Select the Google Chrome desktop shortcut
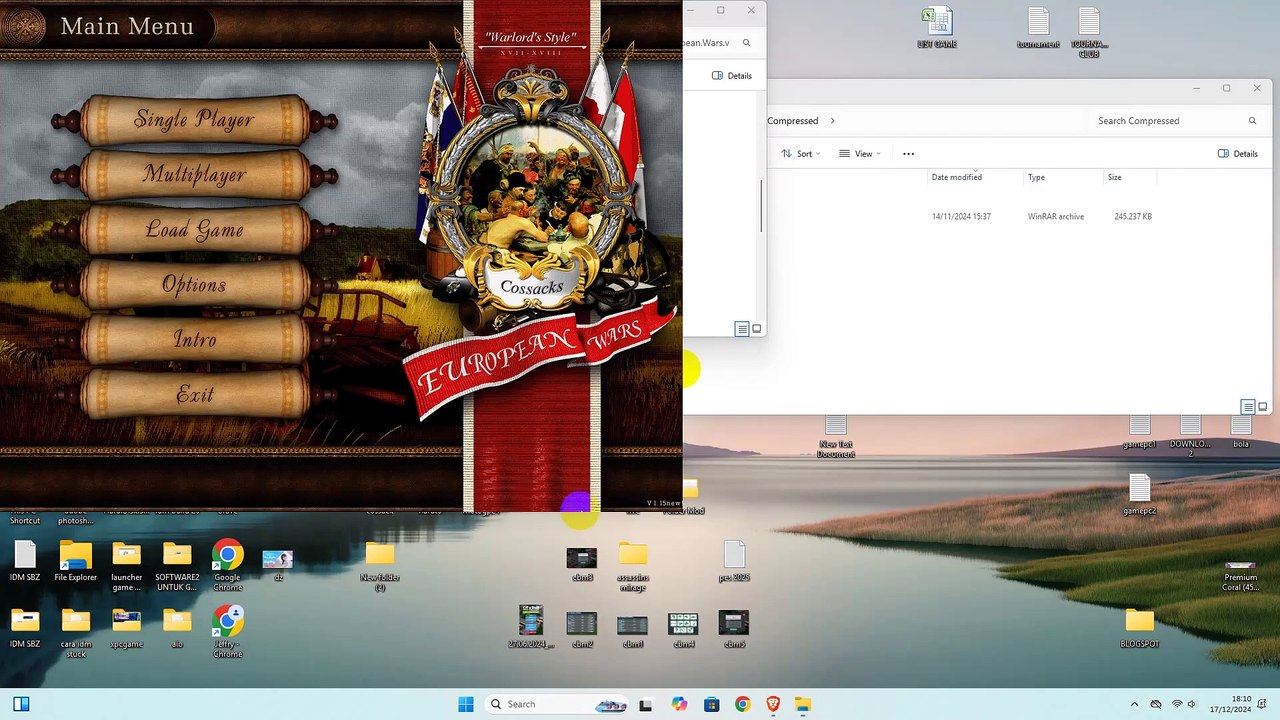Viewport: 1280px width, 720px height. [x=227, y=565]
